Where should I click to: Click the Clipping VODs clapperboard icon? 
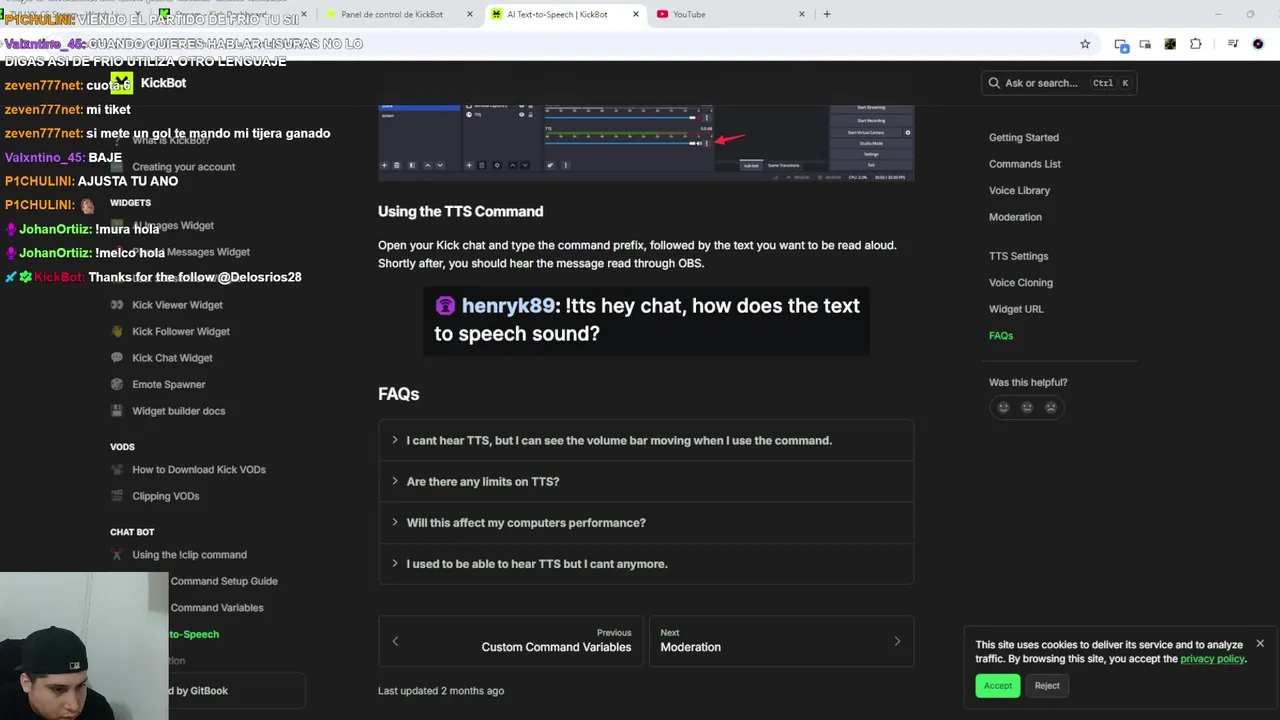117,496
